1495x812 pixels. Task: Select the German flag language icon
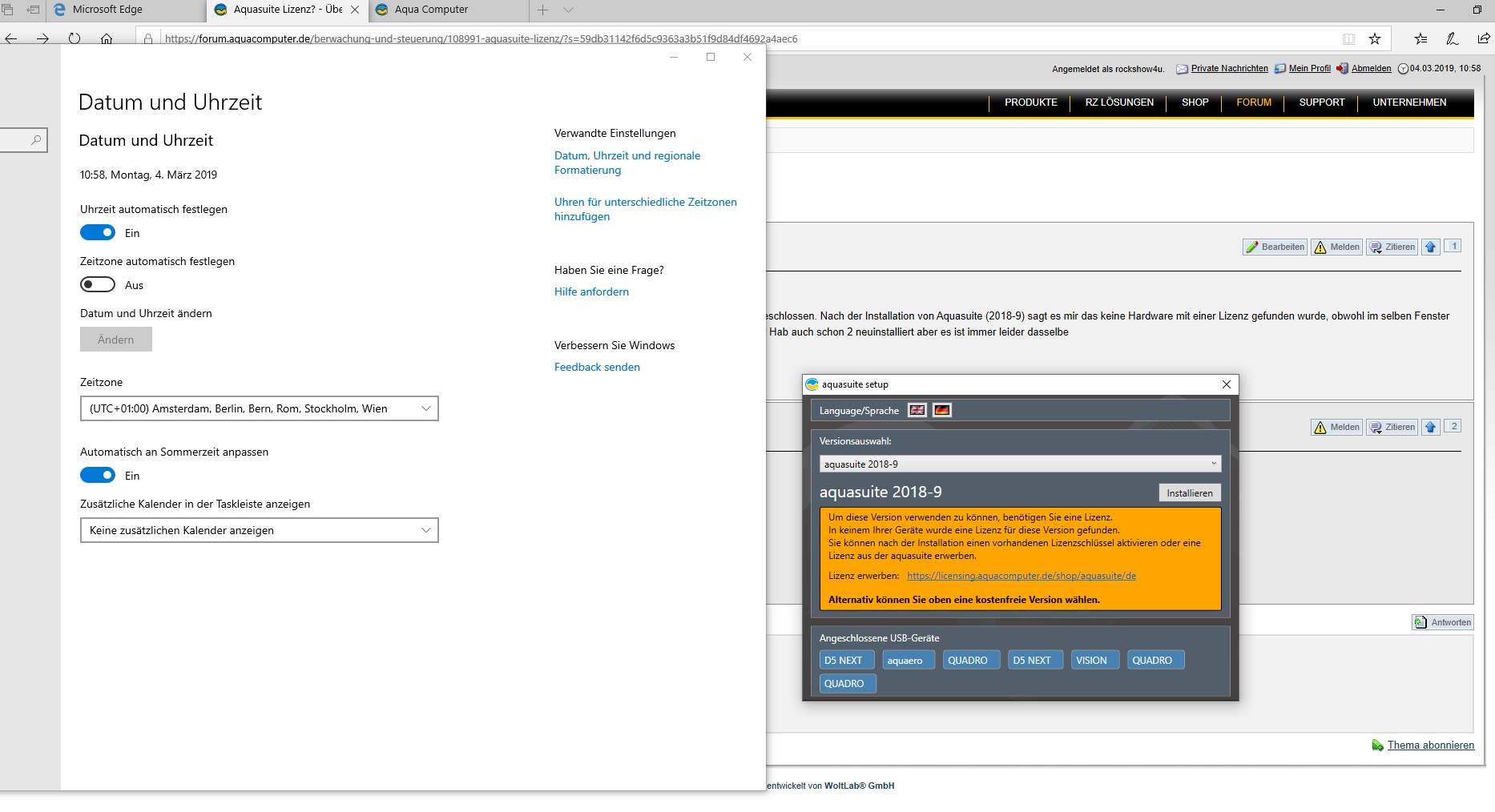coord(942,410)
